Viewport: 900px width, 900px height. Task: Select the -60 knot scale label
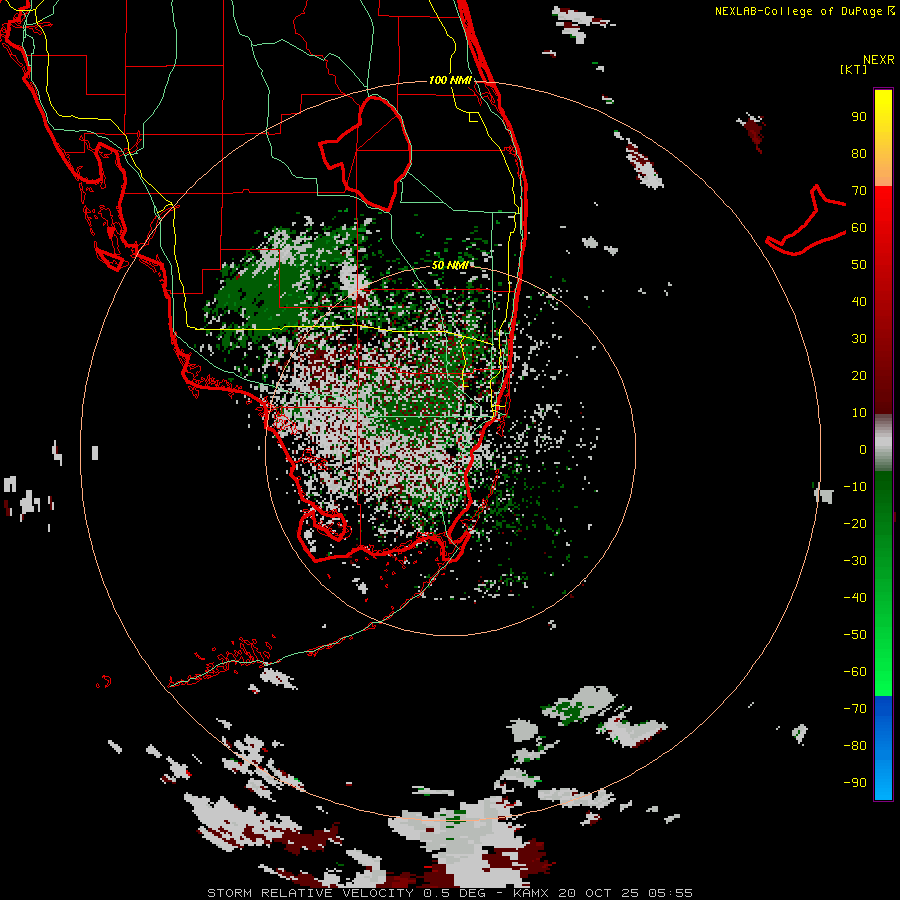tap(855, 672)
